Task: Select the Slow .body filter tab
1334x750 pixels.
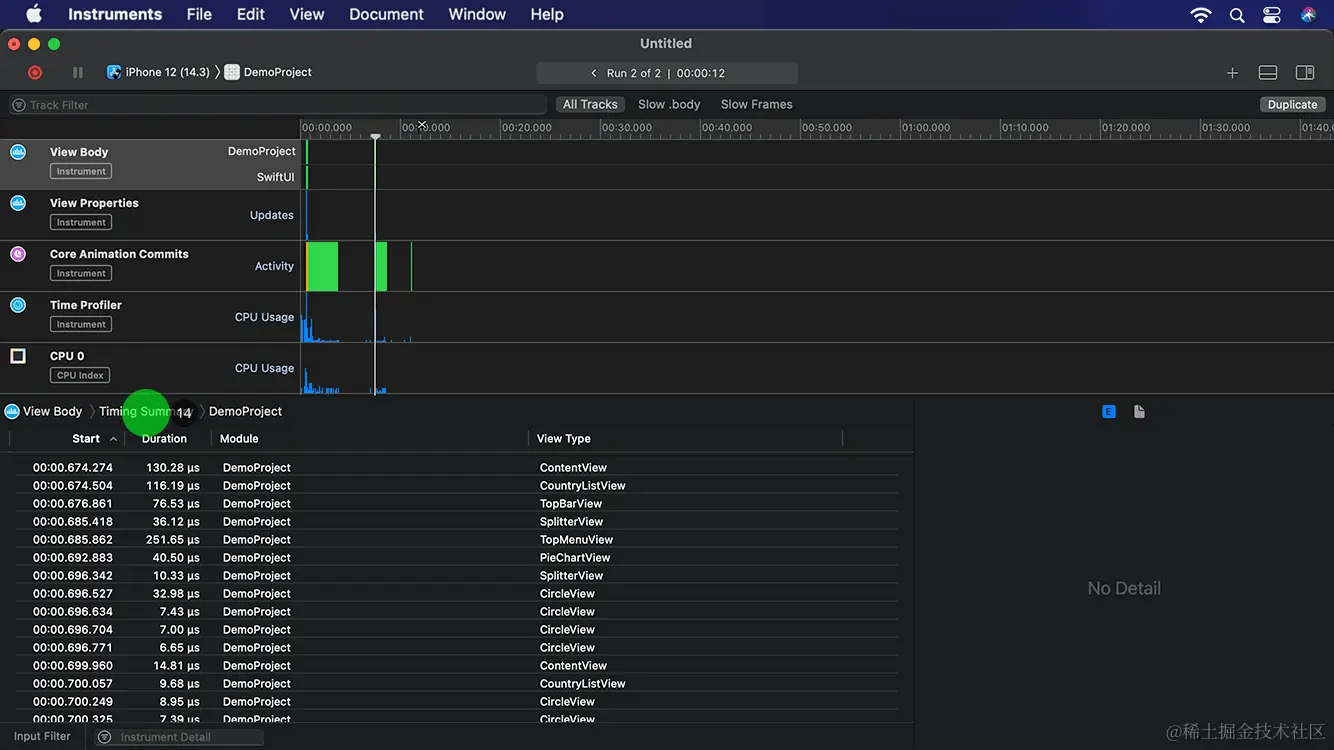Action: click(669, 104)
